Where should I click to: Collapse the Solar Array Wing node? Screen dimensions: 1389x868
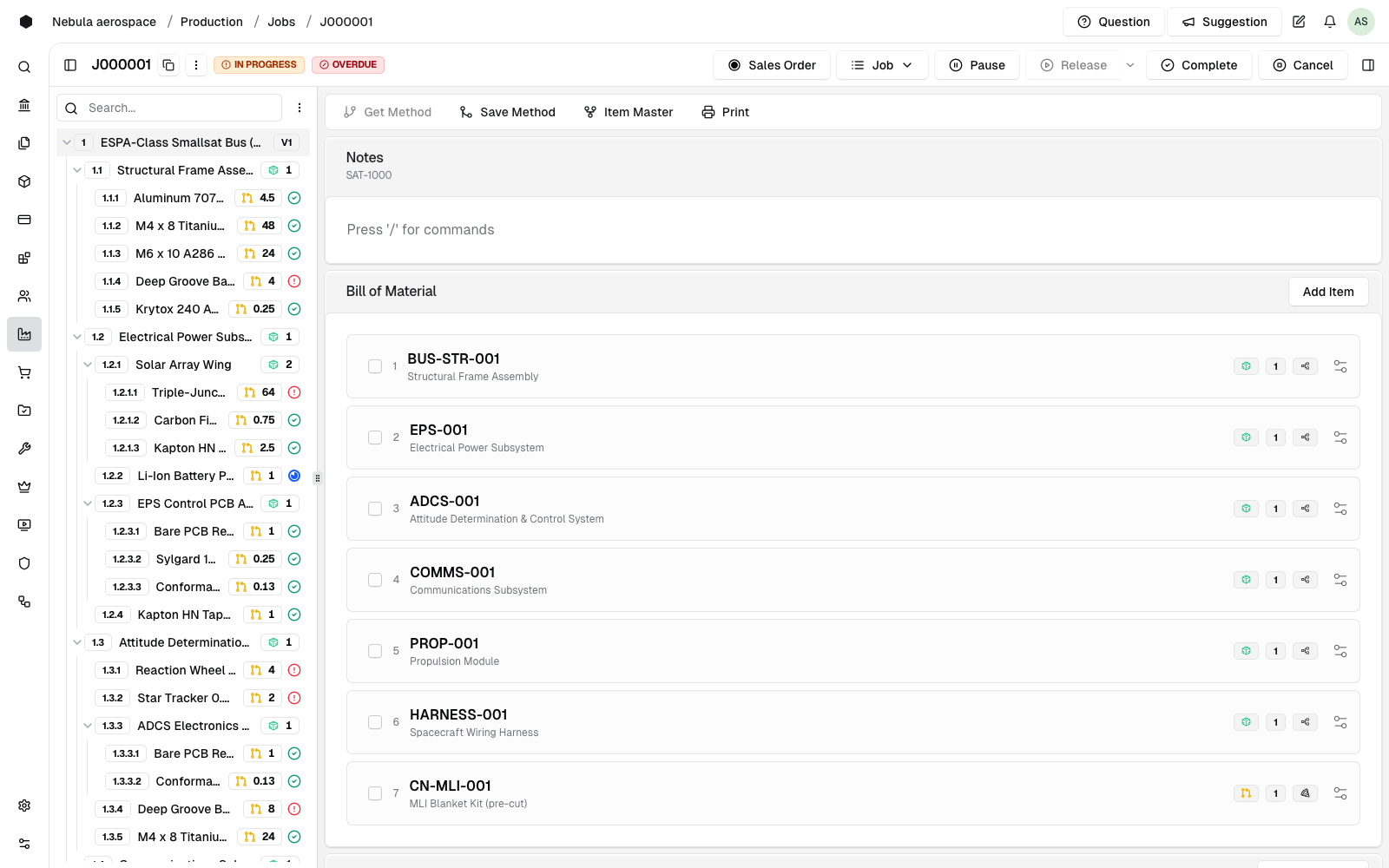pyautogui.click(x=88, y=365)
